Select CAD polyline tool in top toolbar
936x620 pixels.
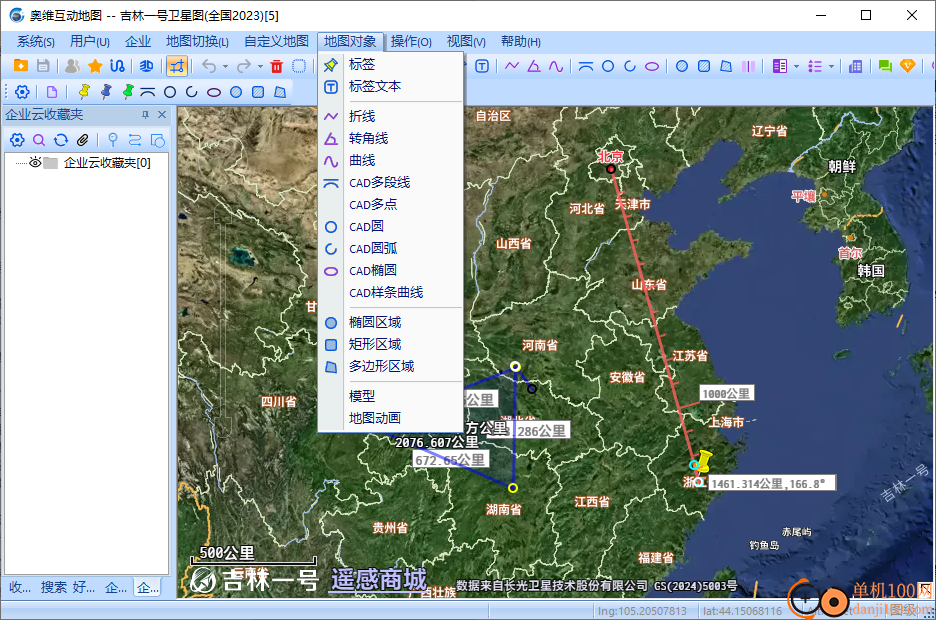tap(586, 66)
